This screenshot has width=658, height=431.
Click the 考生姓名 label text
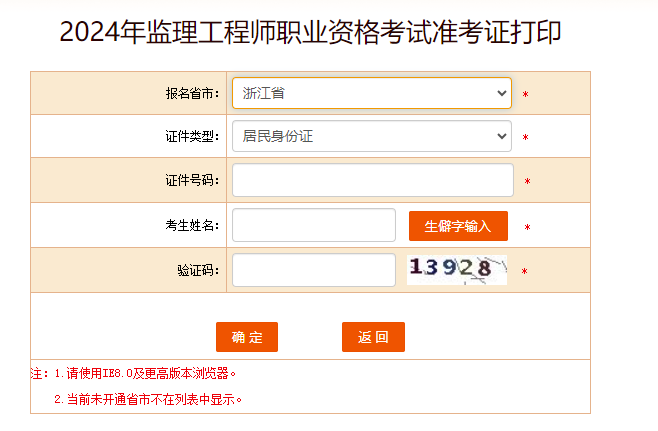191,226
